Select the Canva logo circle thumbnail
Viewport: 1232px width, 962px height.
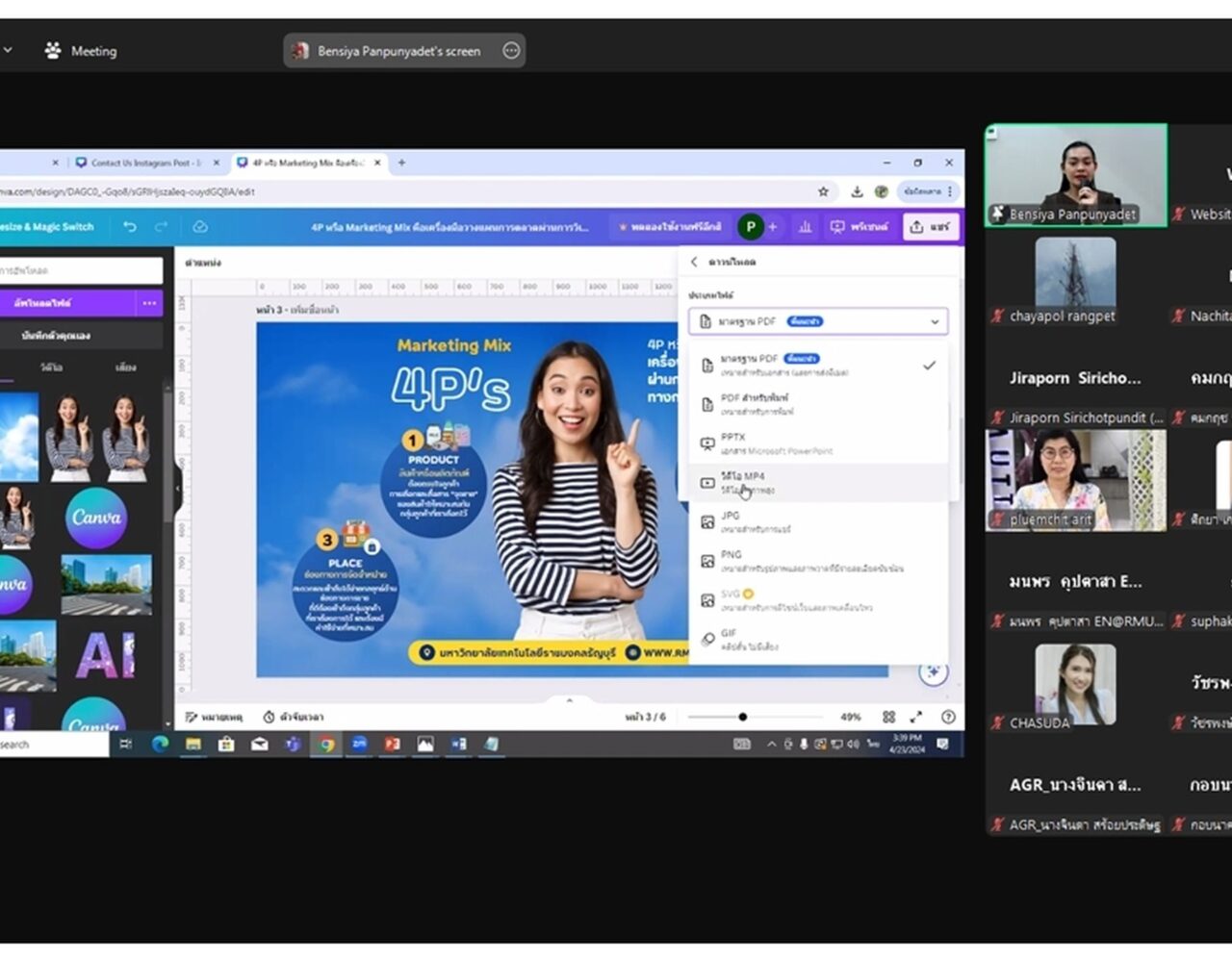(96, 517)
